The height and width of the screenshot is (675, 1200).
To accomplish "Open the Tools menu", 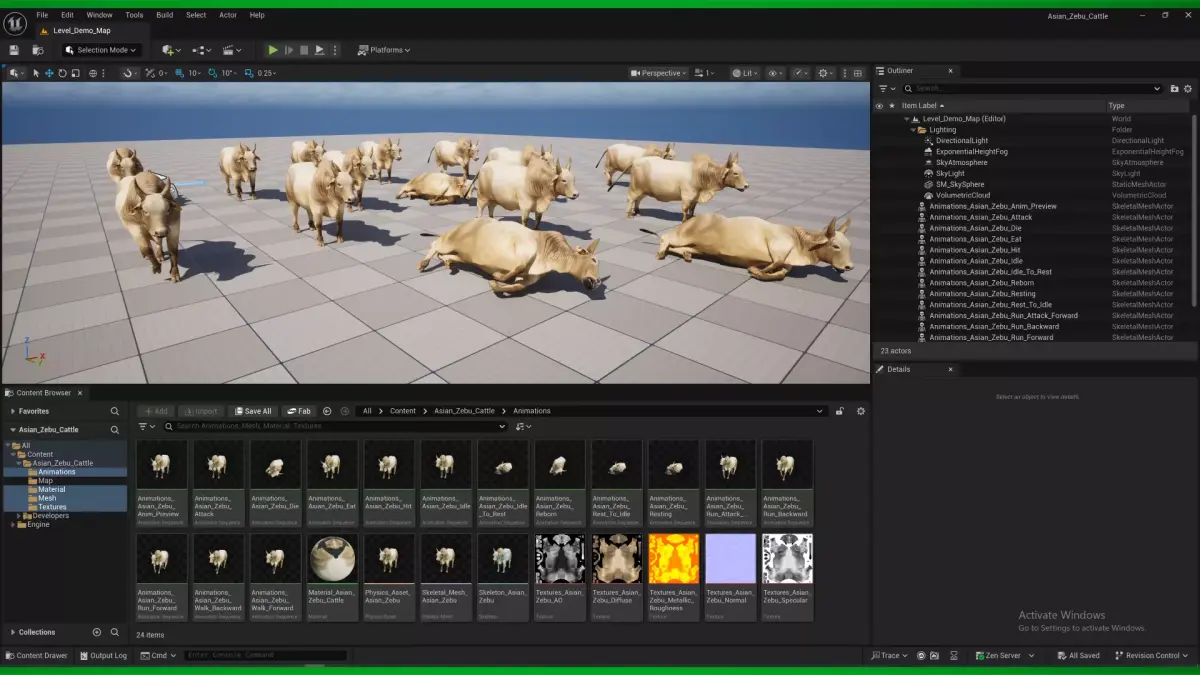I will 134,15.
